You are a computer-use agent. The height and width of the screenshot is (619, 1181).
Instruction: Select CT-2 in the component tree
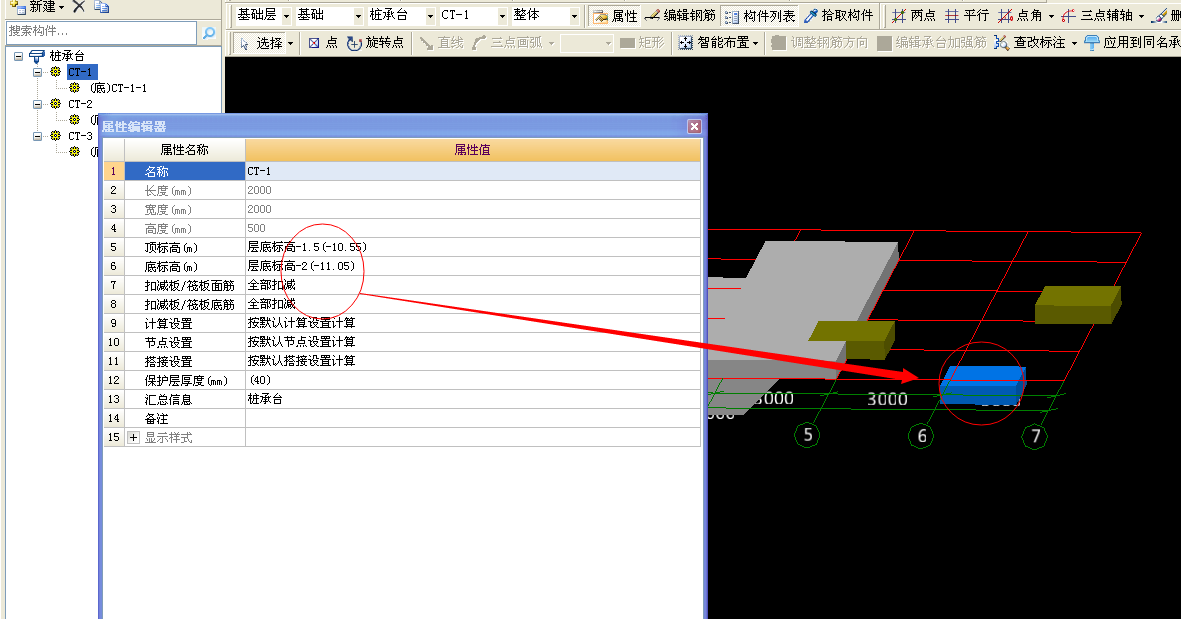click(x=81, y=104)
